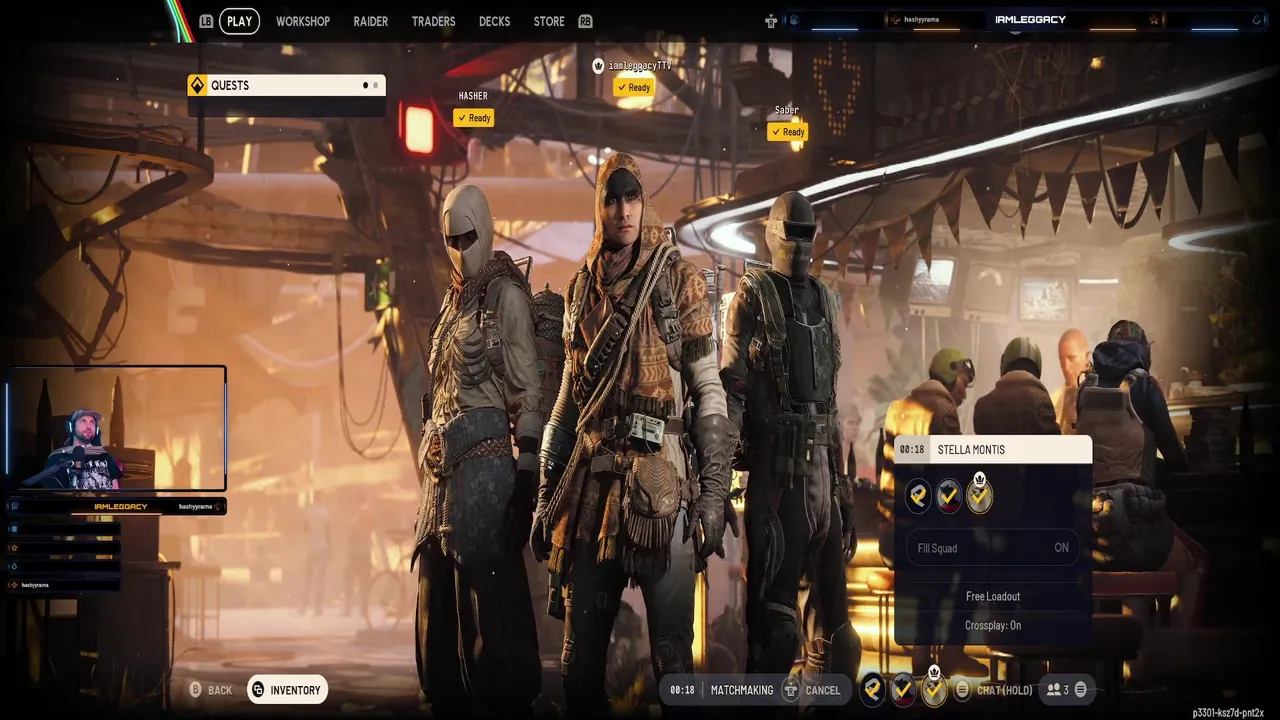
Task: Click the star icon in top banner
Action: [x=1154, y=20]
